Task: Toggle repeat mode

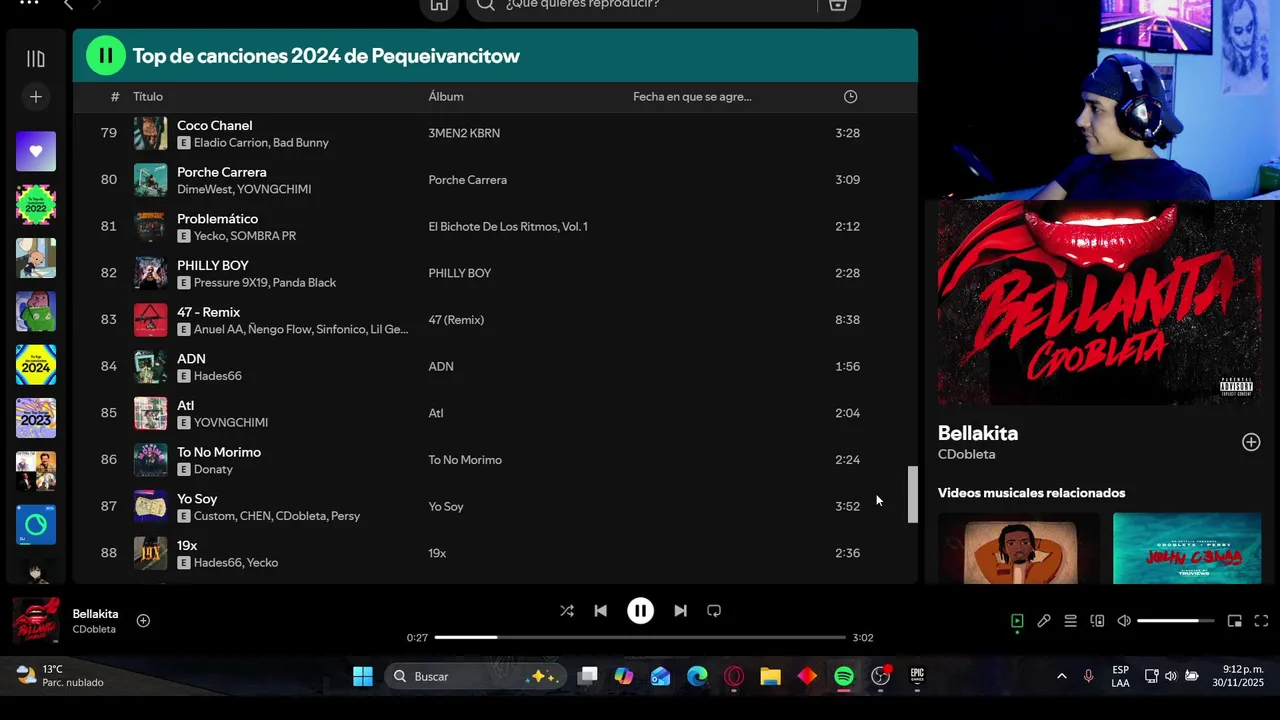Action: coord(714,611)
